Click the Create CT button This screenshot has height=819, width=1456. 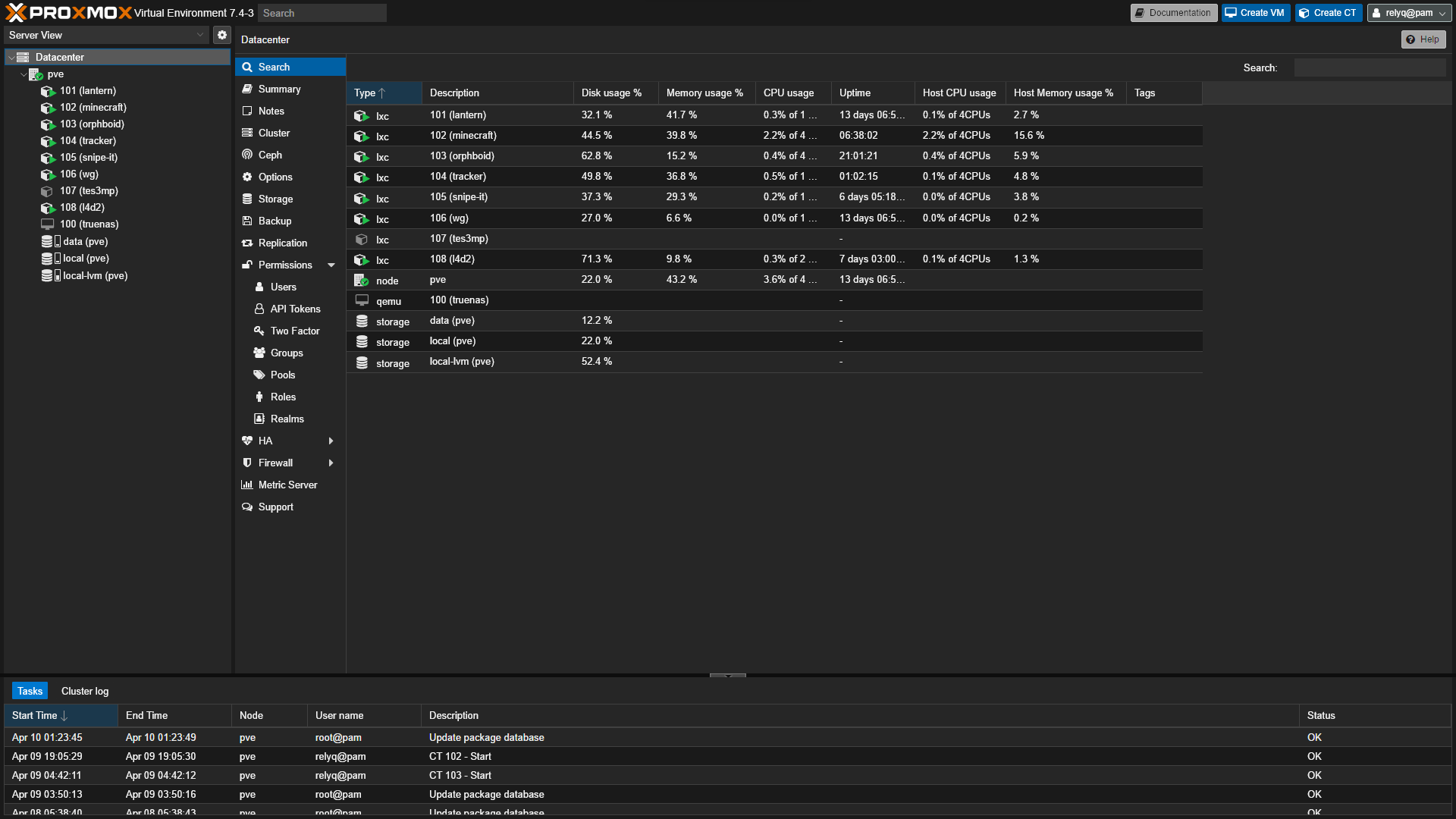(1328, 13)
